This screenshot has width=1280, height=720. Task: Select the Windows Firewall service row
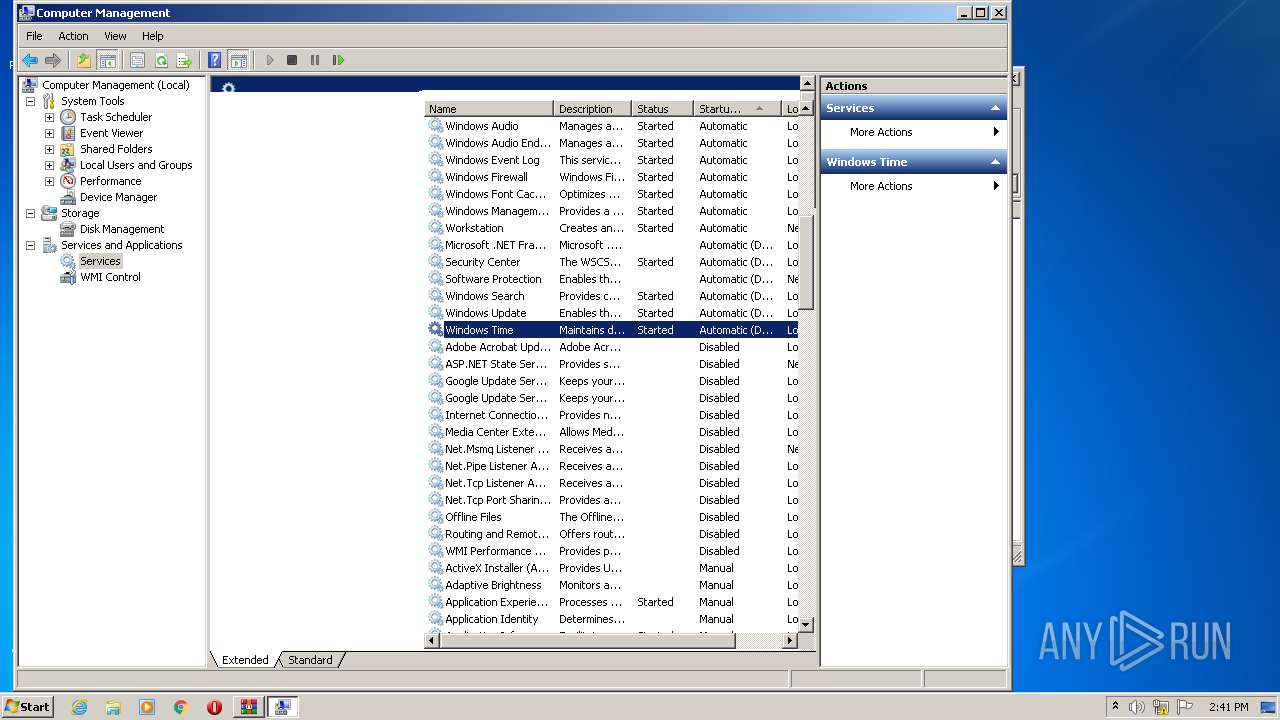tap(612, 177)
